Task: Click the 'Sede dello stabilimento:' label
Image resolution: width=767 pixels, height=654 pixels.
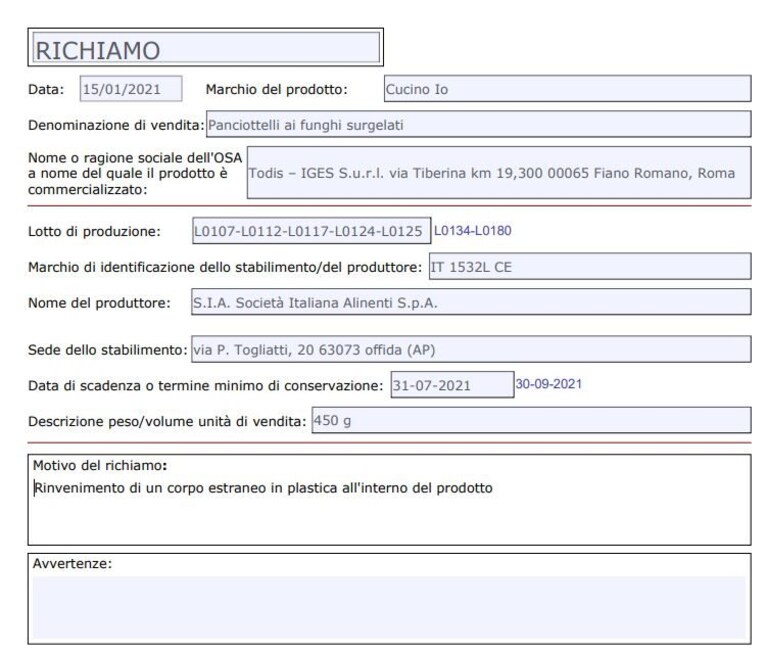Action: point(108,350)
